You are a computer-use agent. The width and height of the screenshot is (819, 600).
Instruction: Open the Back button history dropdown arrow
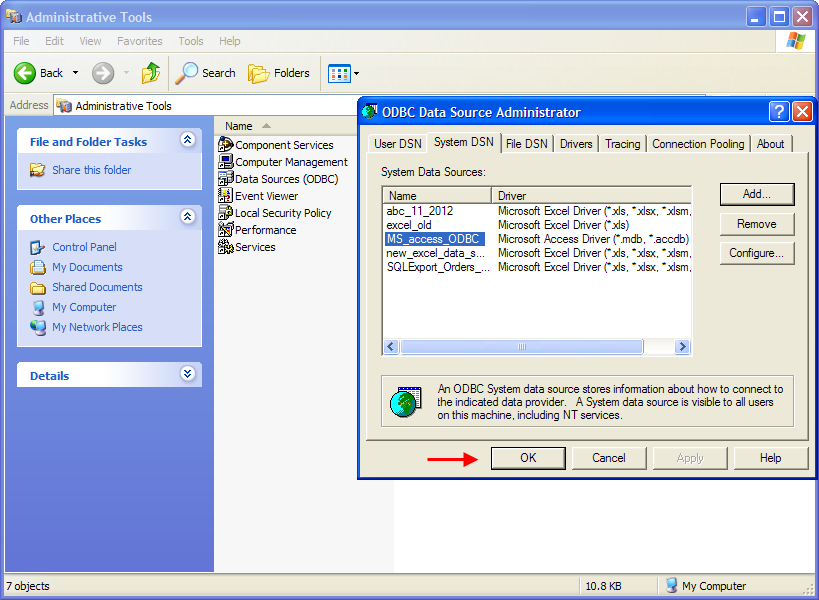point(75,73)
